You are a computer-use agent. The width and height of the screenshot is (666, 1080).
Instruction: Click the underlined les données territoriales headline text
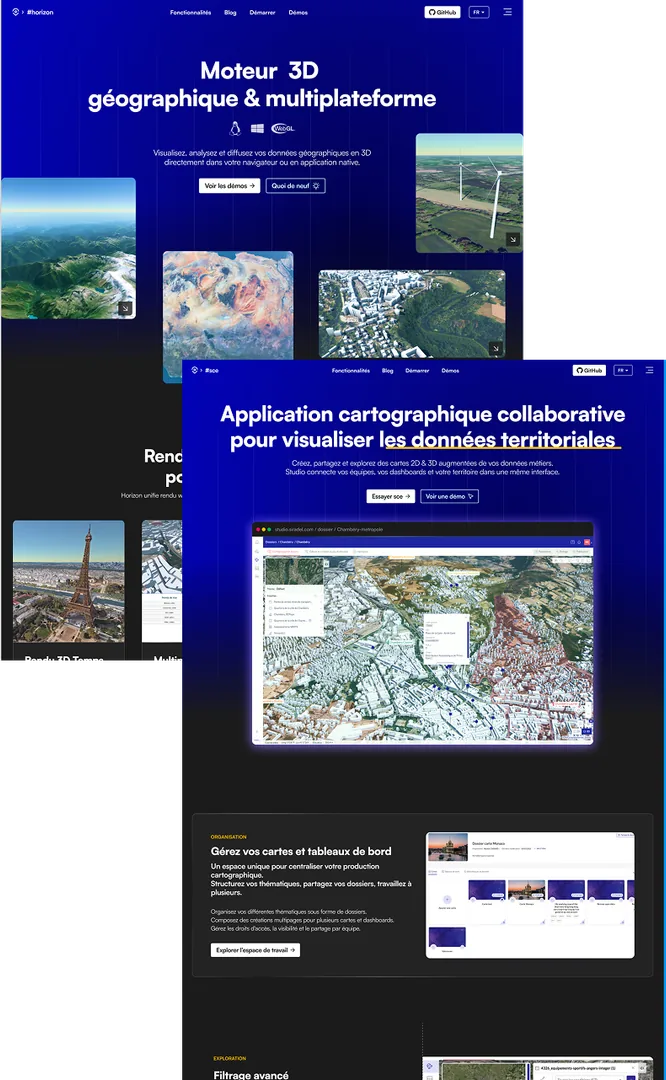(501, 440)
